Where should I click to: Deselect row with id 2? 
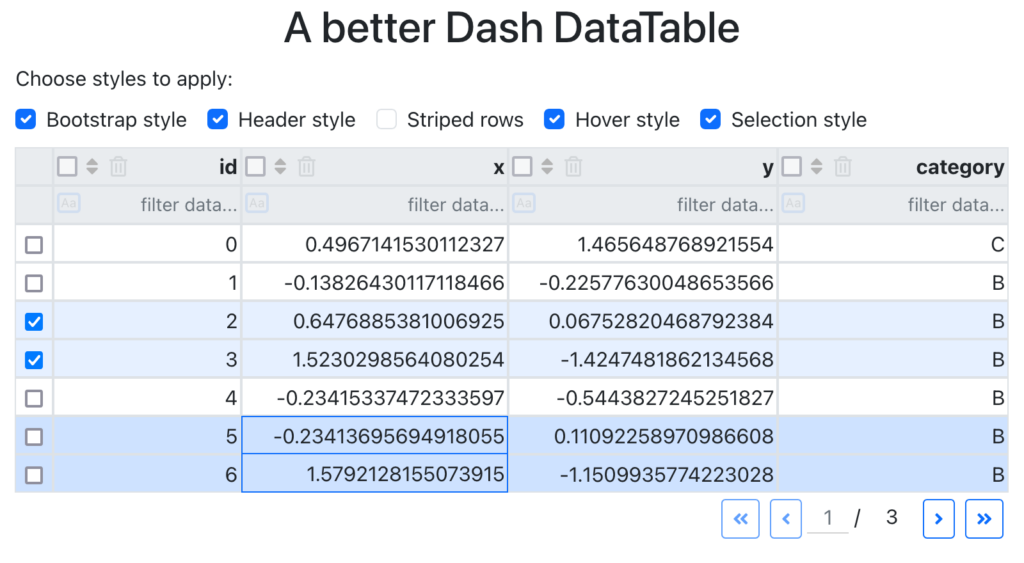[x=34, y=321]
